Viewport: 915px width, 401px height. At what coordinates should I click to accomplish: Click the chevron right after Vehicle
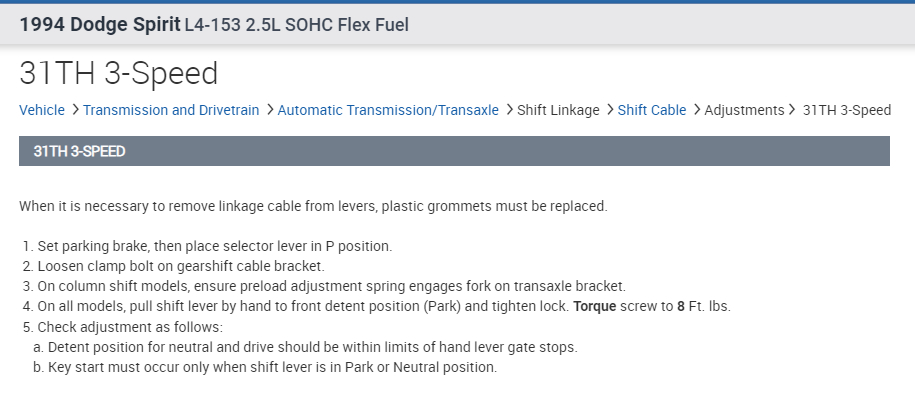pyautogui.click(x=74, y=110)
